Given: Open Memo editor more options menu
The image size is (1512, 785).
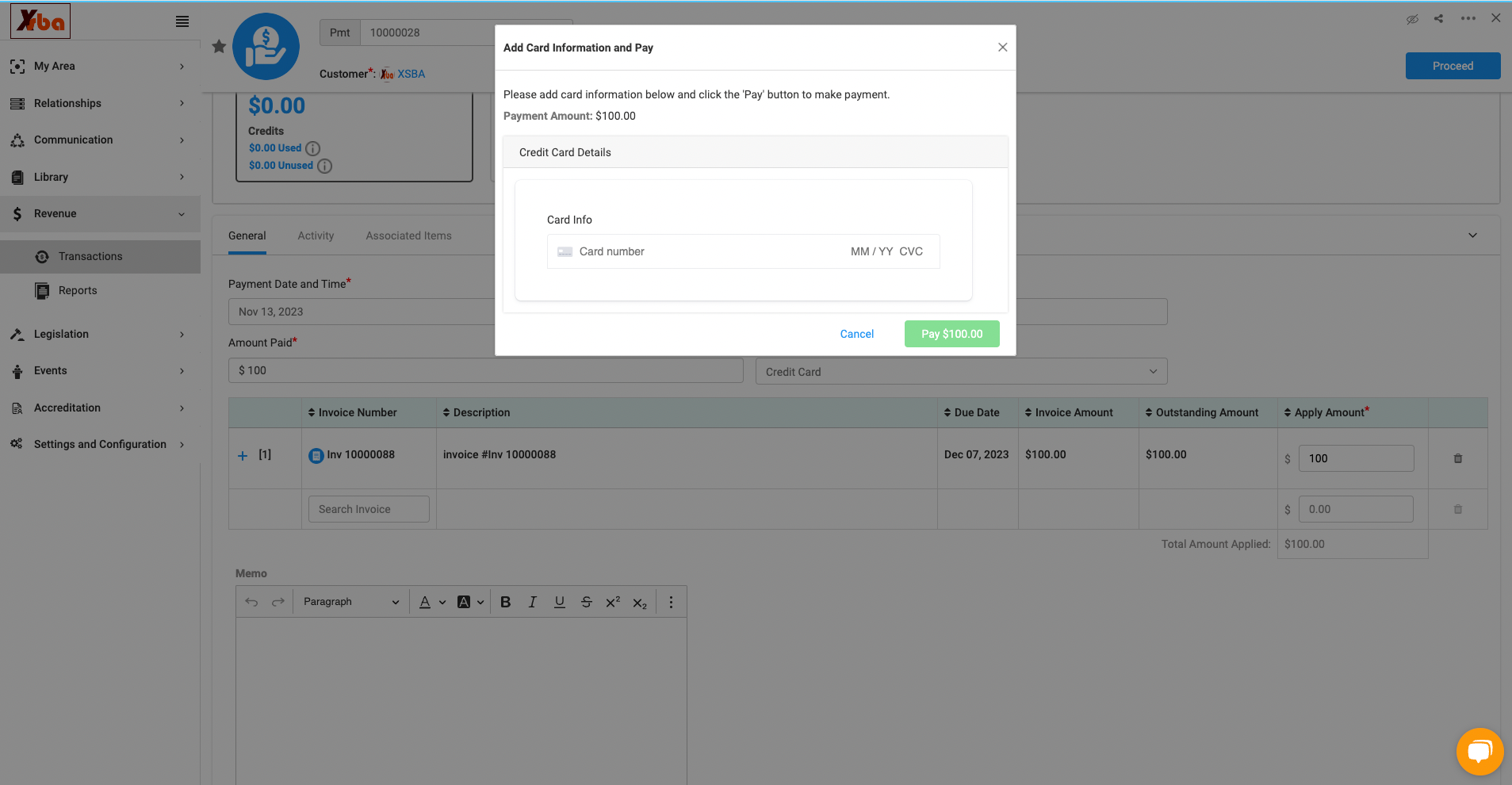Looking at the screenshot, I should pos(671,602).
